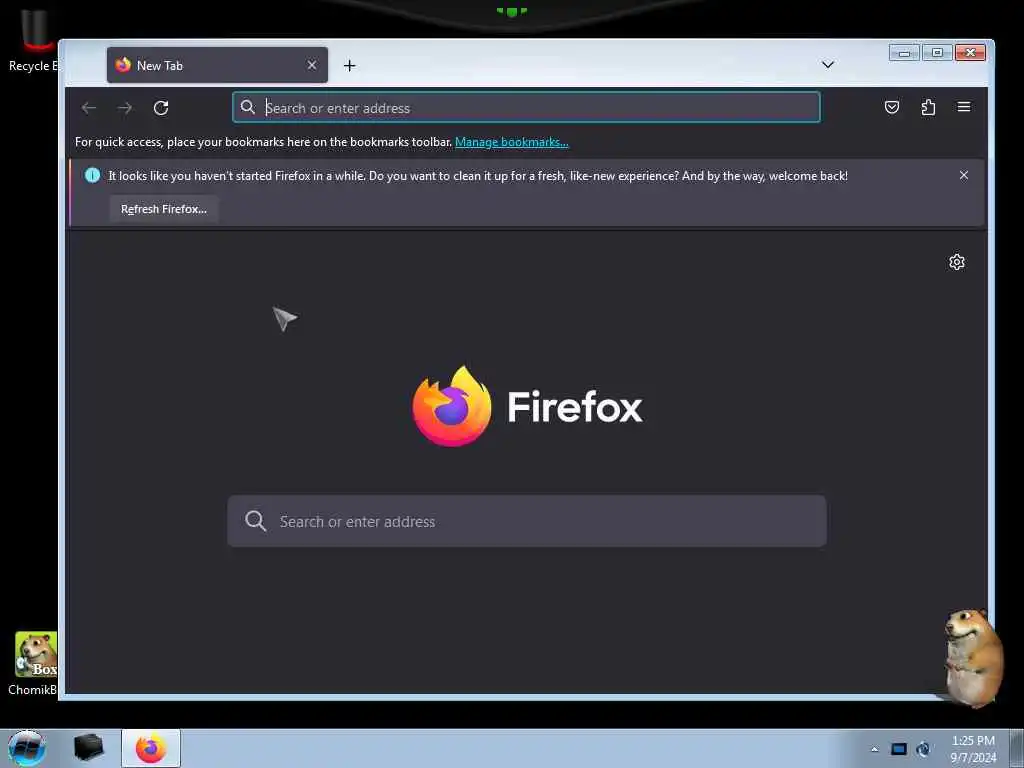Viewport: 1024px width, 768px height.
Task: Click the address bar search field
Action: pos(526,107)
